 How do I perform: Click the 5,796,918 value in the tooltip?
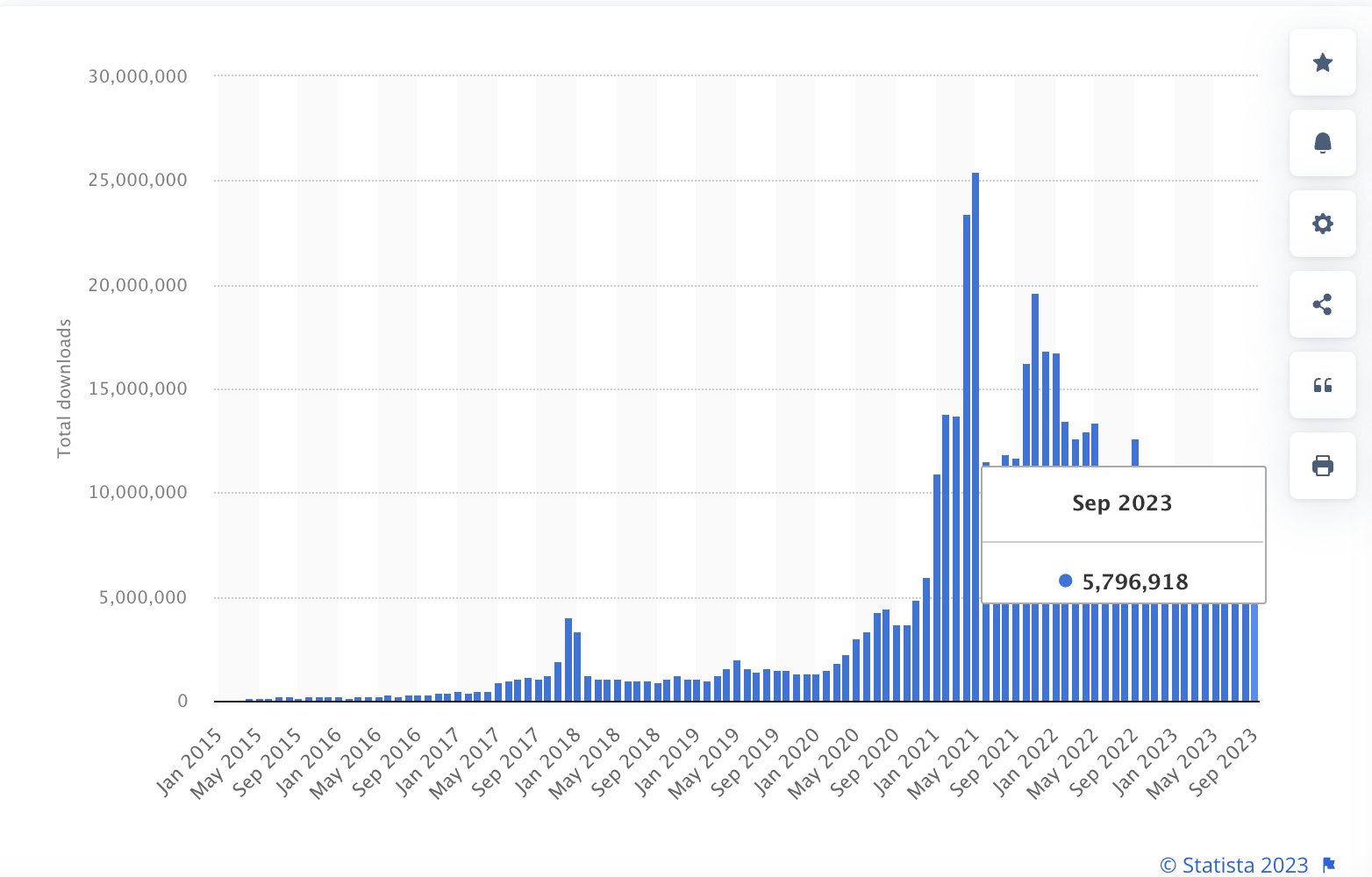1135,581
